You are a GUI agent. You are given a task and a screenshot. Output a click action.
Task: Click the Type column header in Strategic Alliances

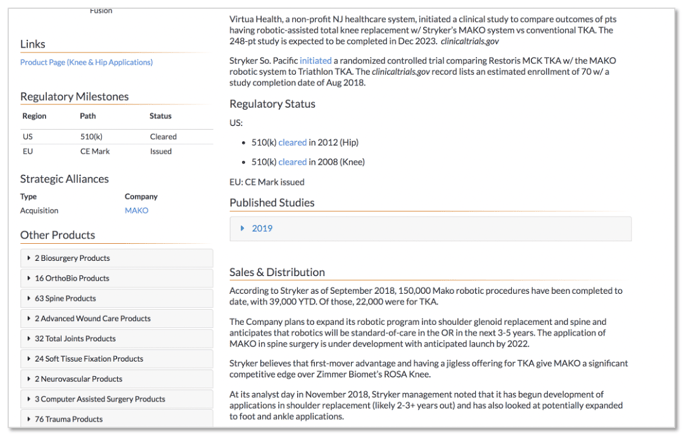point(29,197)
